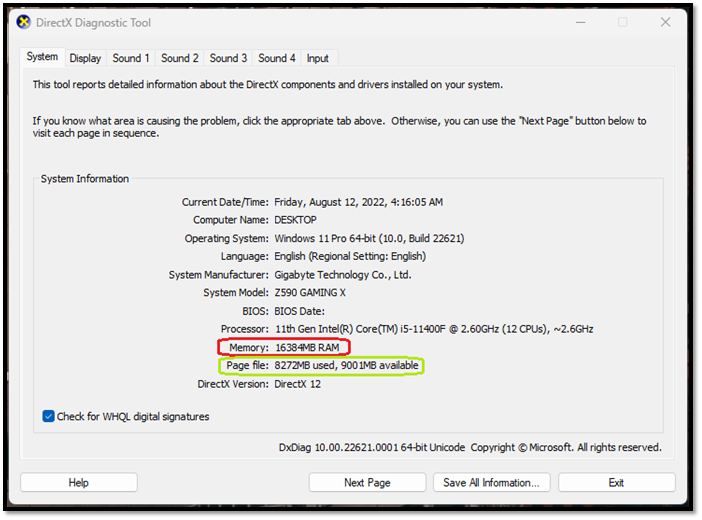Screen dimensions: 702x520
Task: Click Save All Information button
Action: pyautogui.click(x=491, y=482)
